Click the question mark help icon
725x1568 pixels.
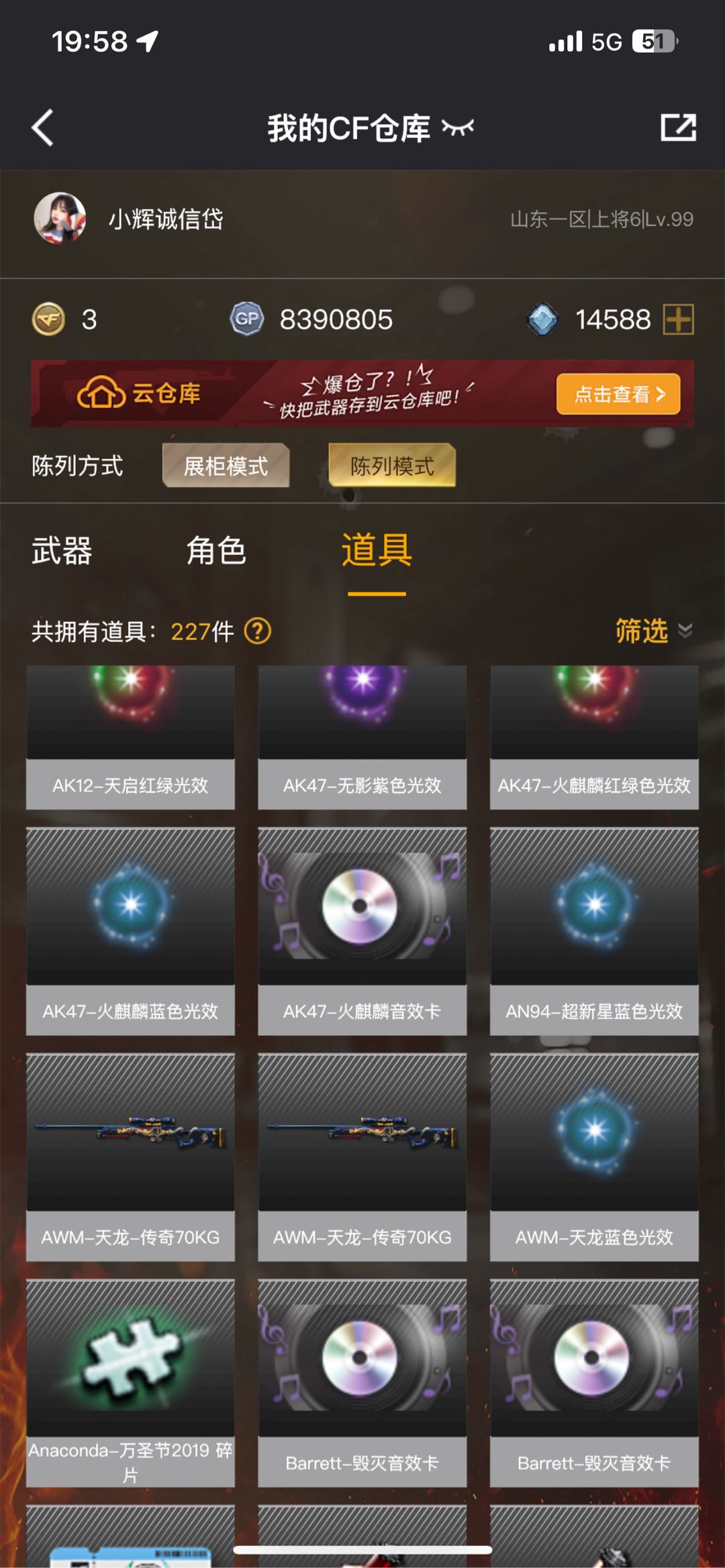tap(258, 631)
